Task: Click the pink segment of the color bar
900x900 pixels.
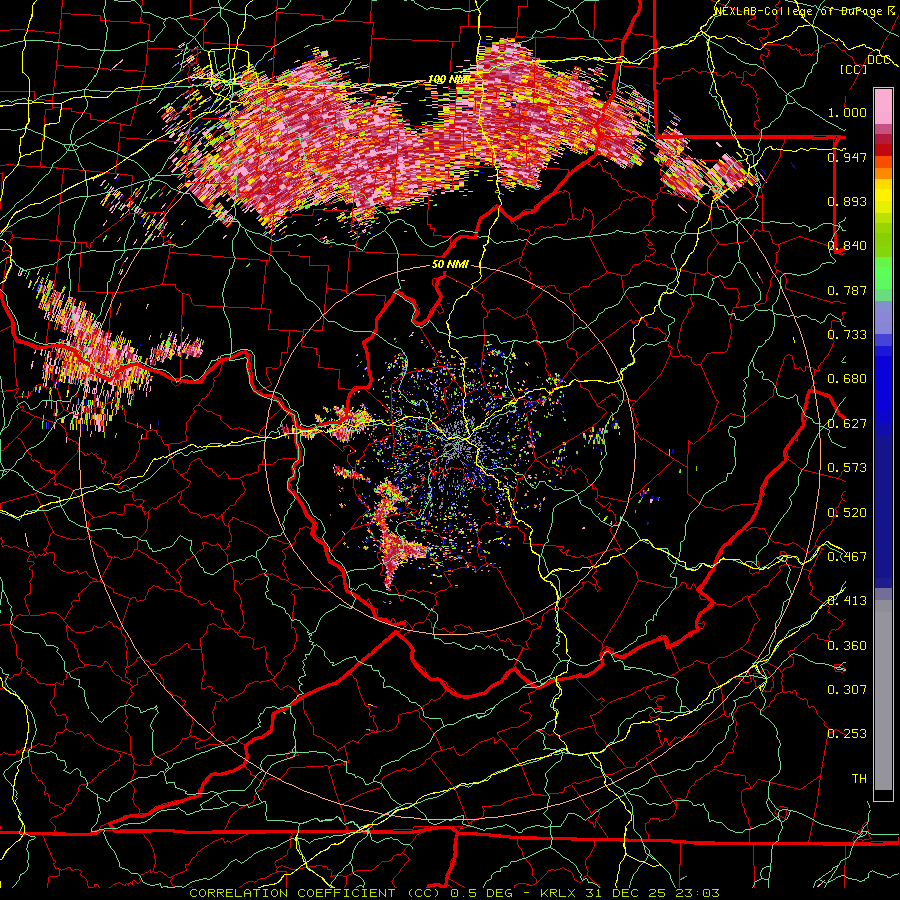Action: (x=883, y=107)
